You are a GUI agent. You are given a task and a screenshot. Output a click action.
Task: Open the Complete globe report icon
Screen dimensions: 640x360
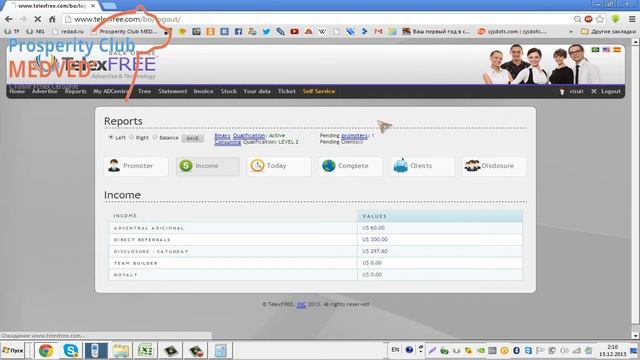329,166
